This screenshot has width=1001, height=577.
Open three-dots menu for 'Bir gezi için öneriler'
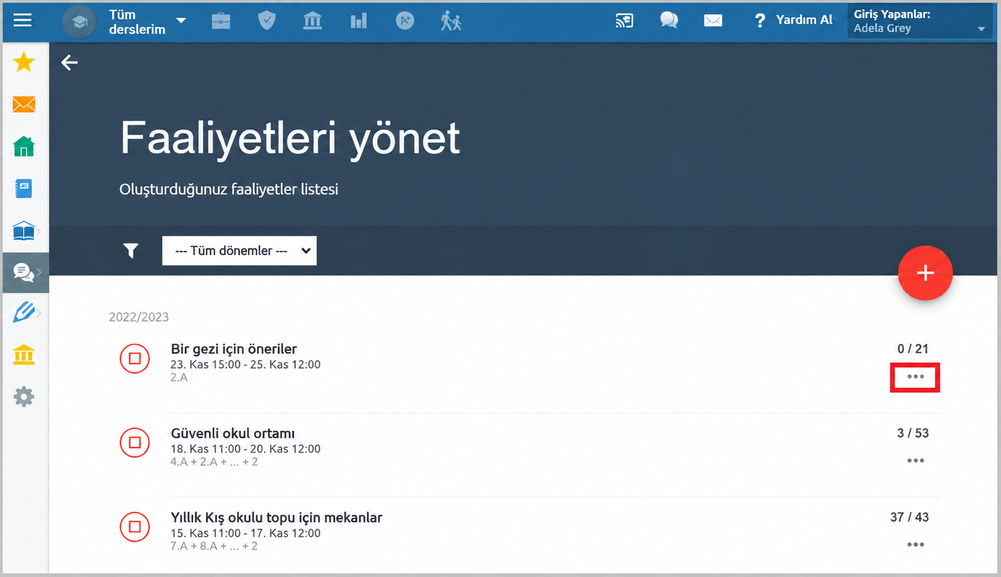click(x=915, y=377)
